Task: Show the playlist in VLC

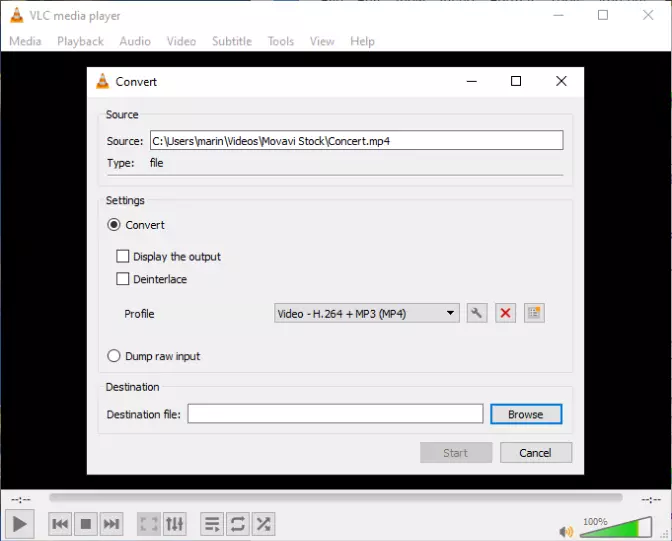Action: pyautogui.click(x=212, y=524)
